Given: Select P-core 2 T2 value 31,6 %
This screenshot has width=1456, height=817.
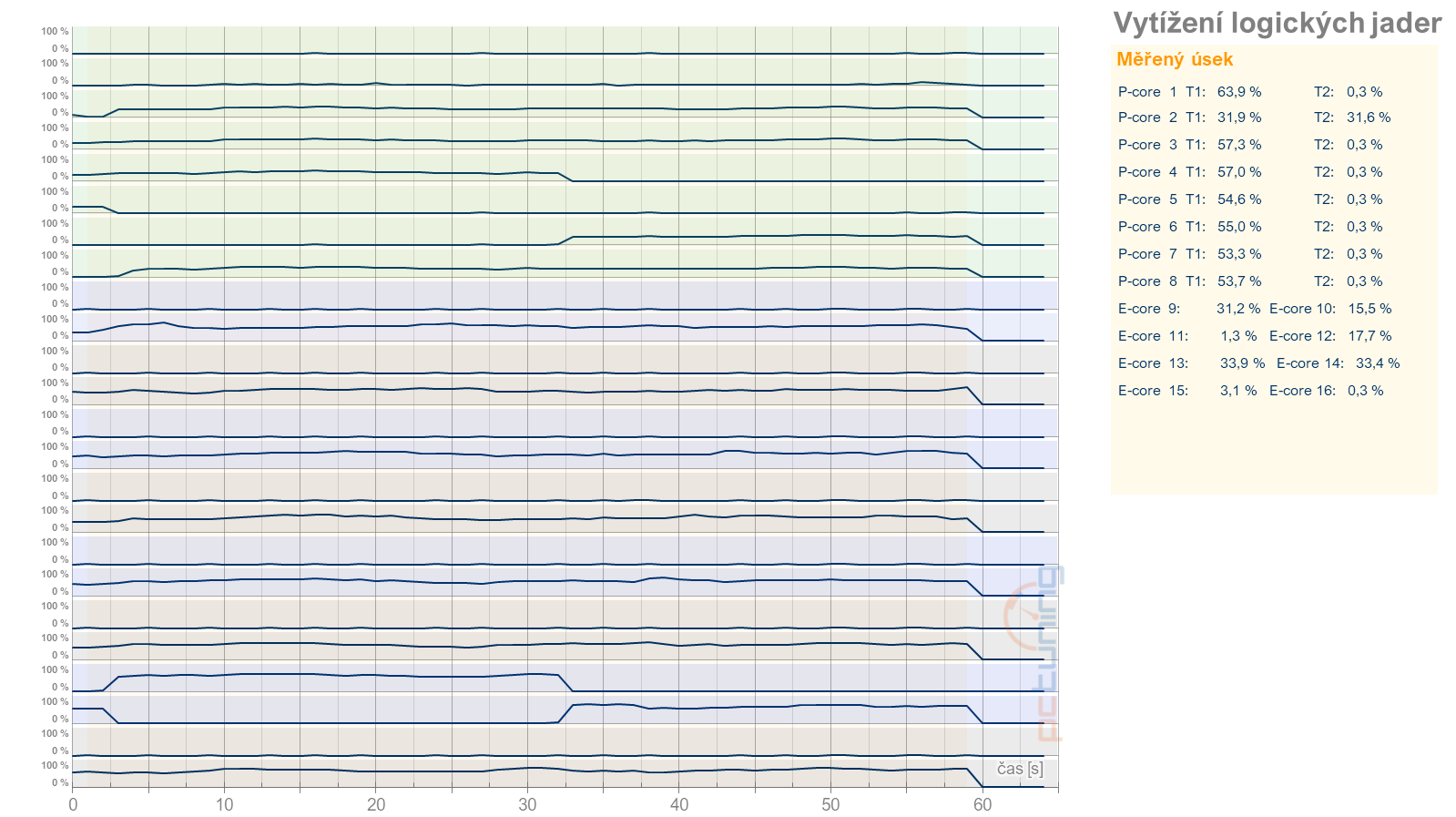Looking at the screenshot, I should click(x=1369, y=117).
